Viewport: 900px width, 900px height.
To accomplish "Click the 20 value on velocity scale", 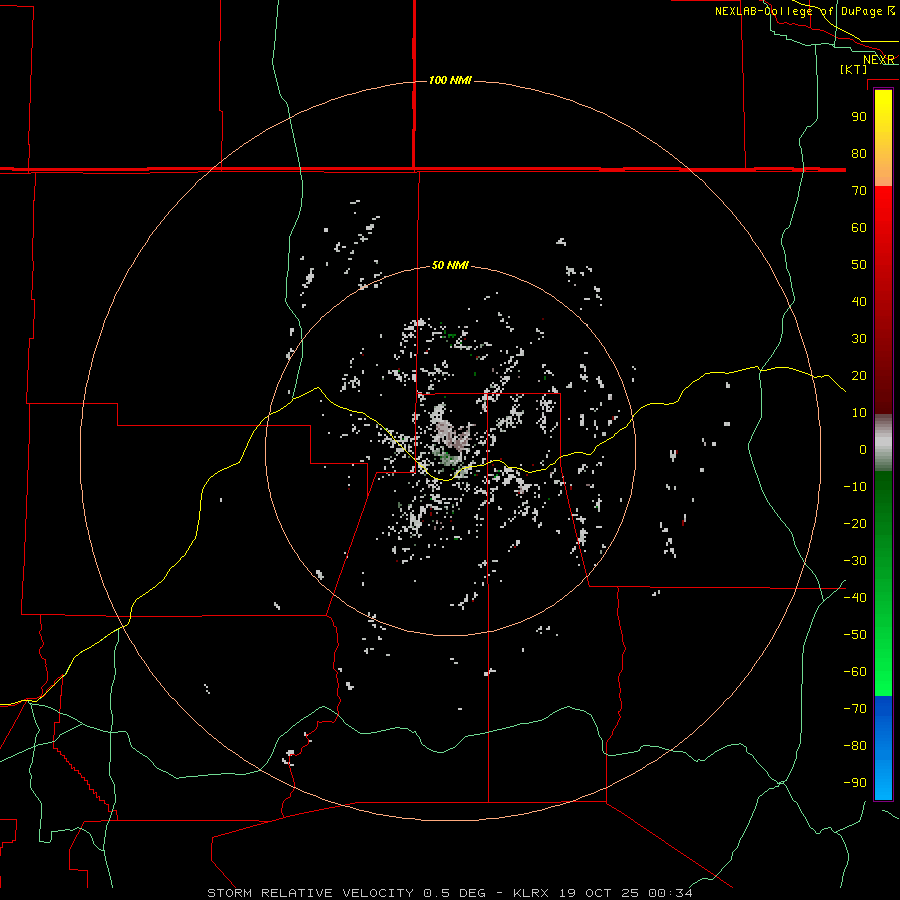I will coord(859,376).
